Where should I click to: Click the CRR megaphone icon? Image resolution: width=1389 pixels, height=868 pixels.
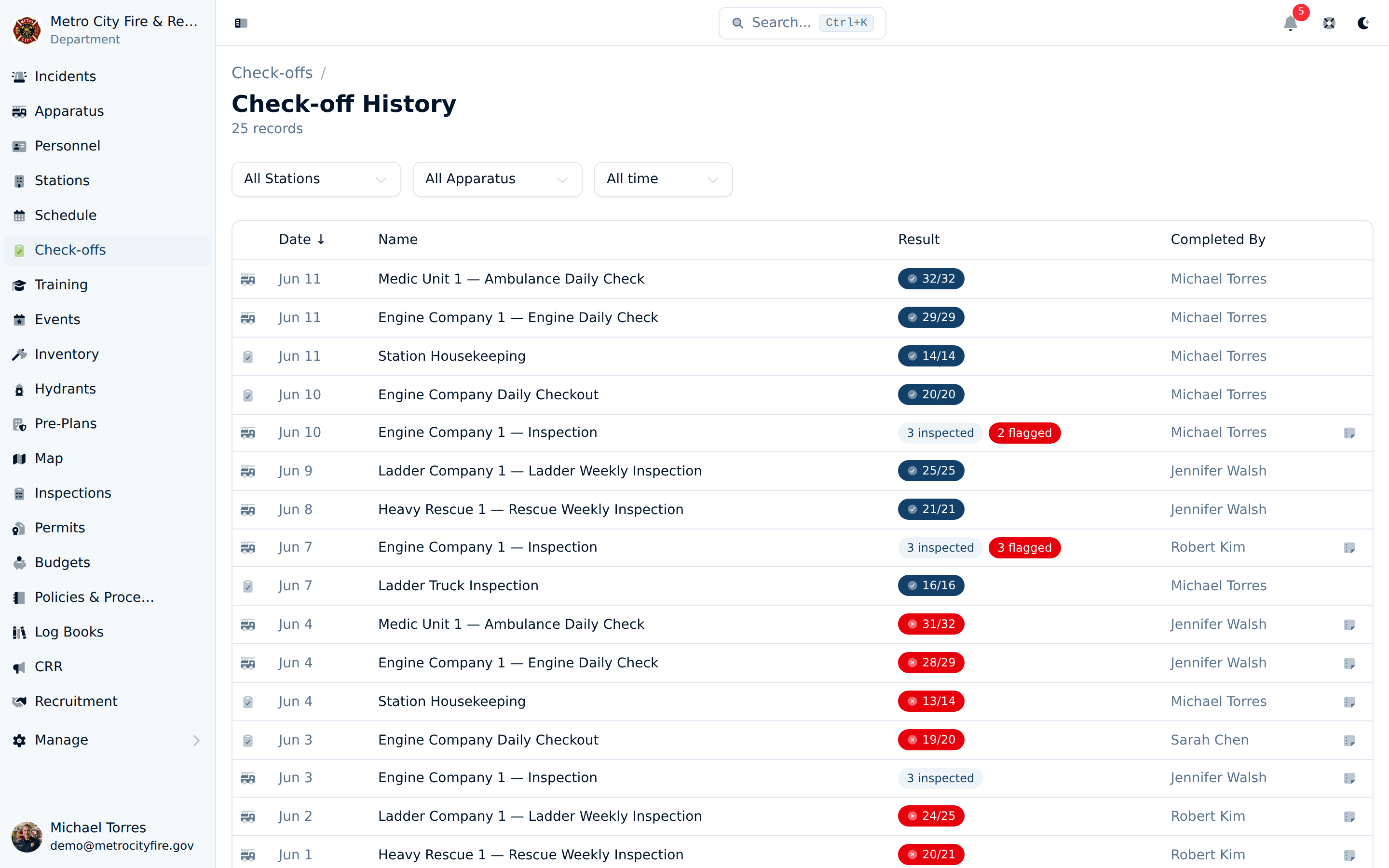(19, 667)
